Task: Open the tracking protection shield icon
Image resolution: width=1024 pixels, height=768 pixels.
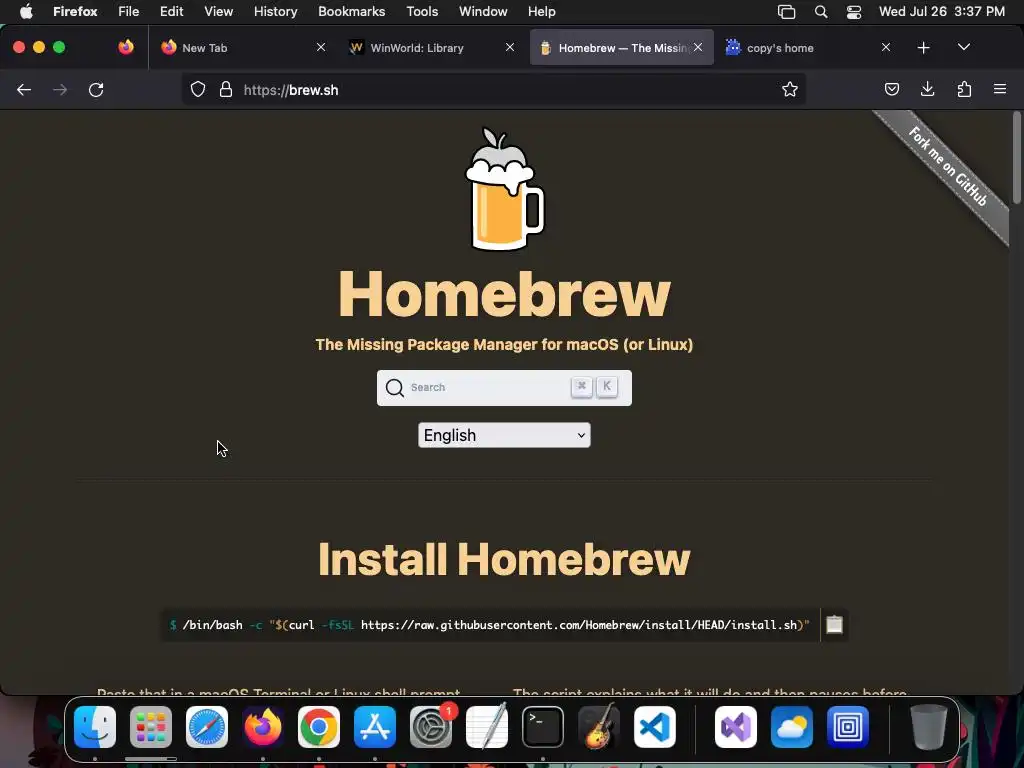Action: [x=198, y=89]
